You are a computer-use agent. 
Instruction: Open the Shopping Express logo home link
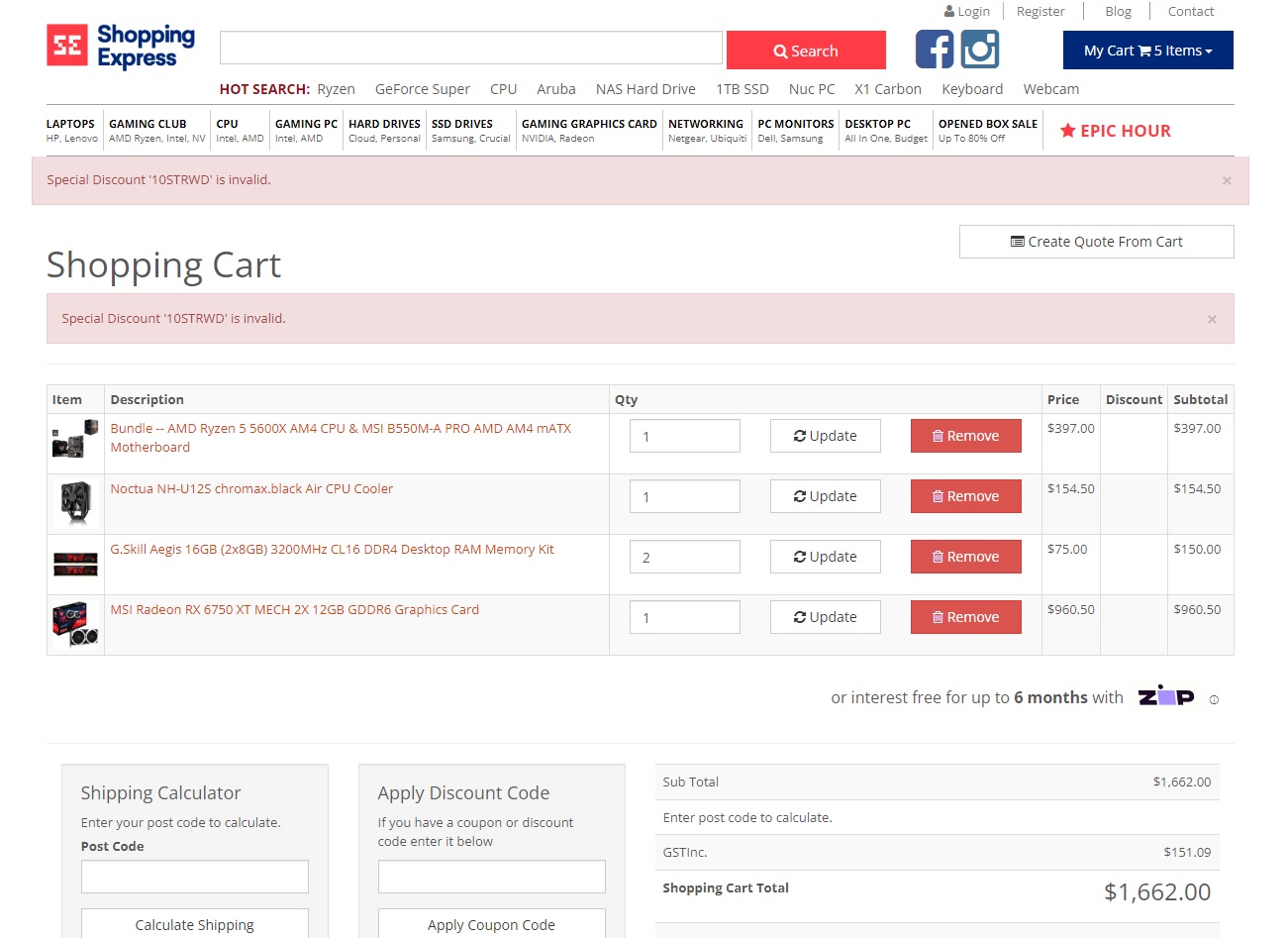pyautogui.click(x=121, y=47)
